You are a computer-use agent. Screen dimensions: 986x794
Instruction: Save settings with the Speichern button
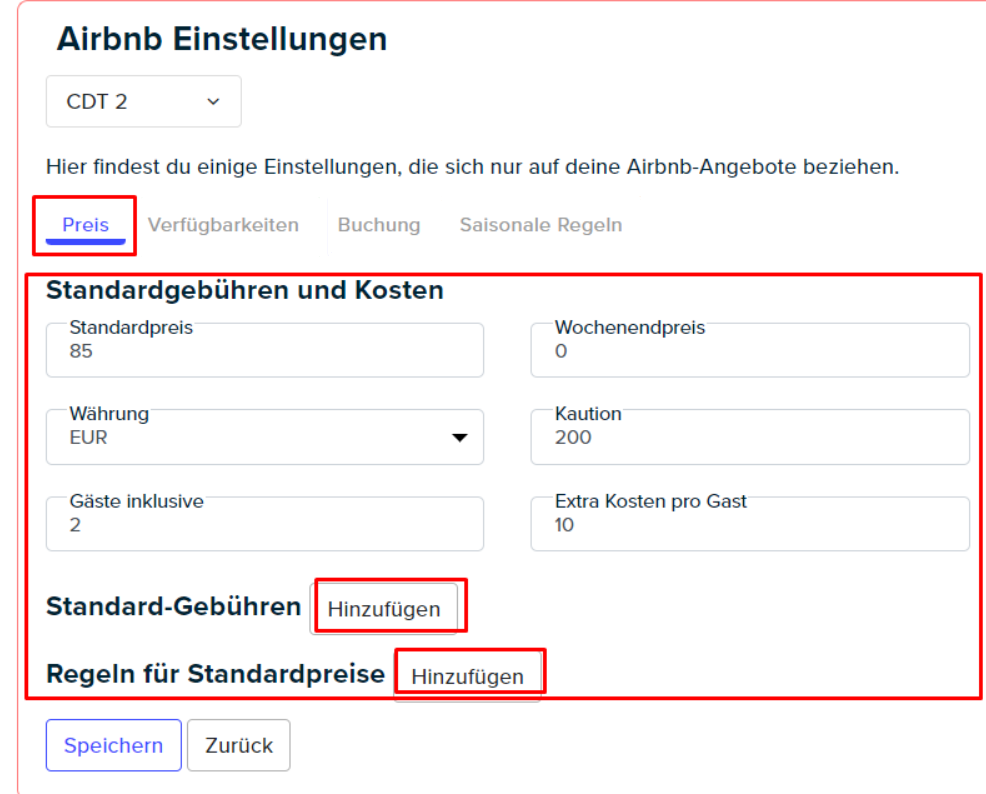pyautogui.click(x=113, y=745)
